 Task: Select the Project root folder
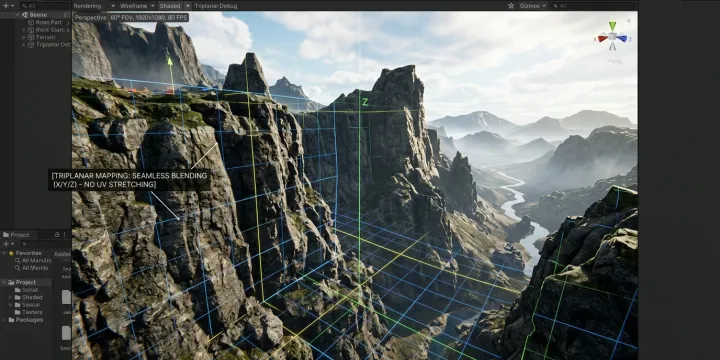click(26, 282)
